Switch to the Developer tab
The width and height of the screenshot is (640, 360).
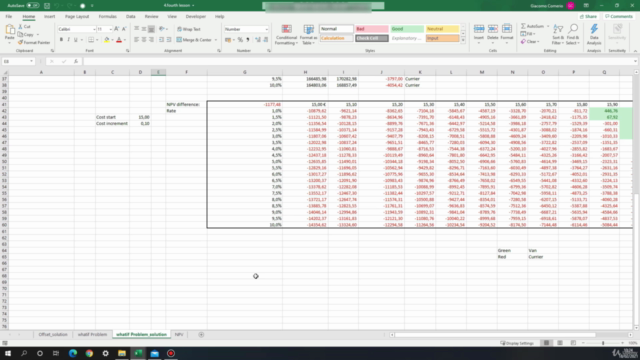click(x=196, y=17)
